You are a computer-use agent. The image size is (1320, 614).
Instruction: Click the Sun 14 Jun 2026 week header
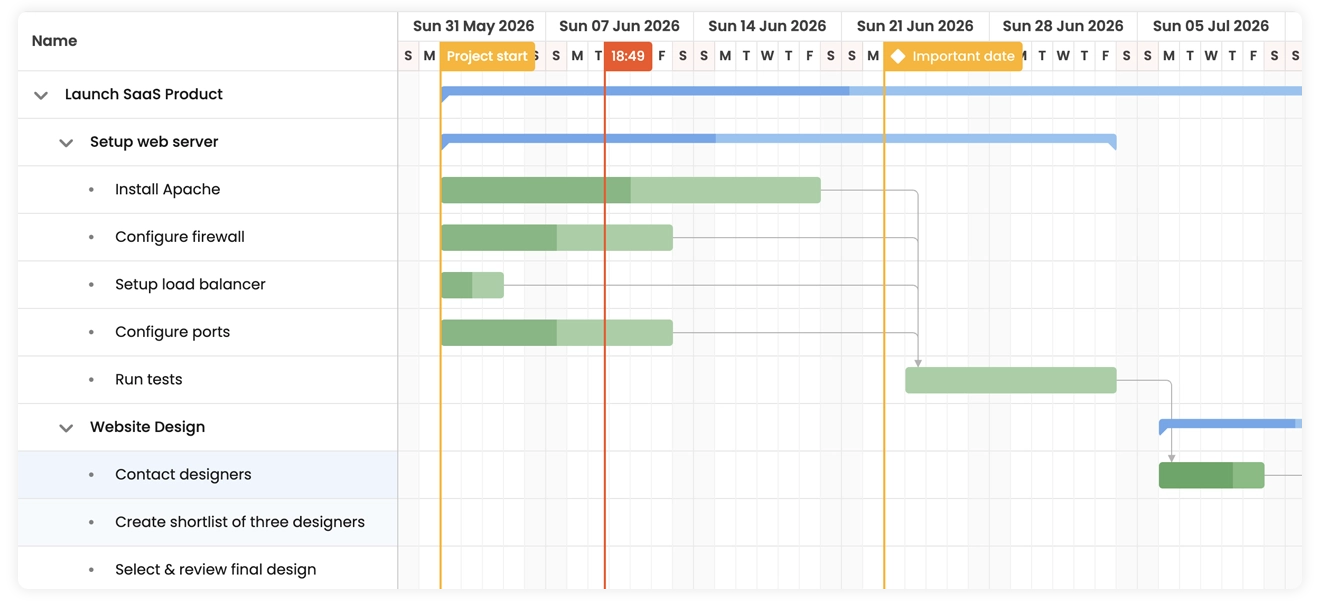767,26
